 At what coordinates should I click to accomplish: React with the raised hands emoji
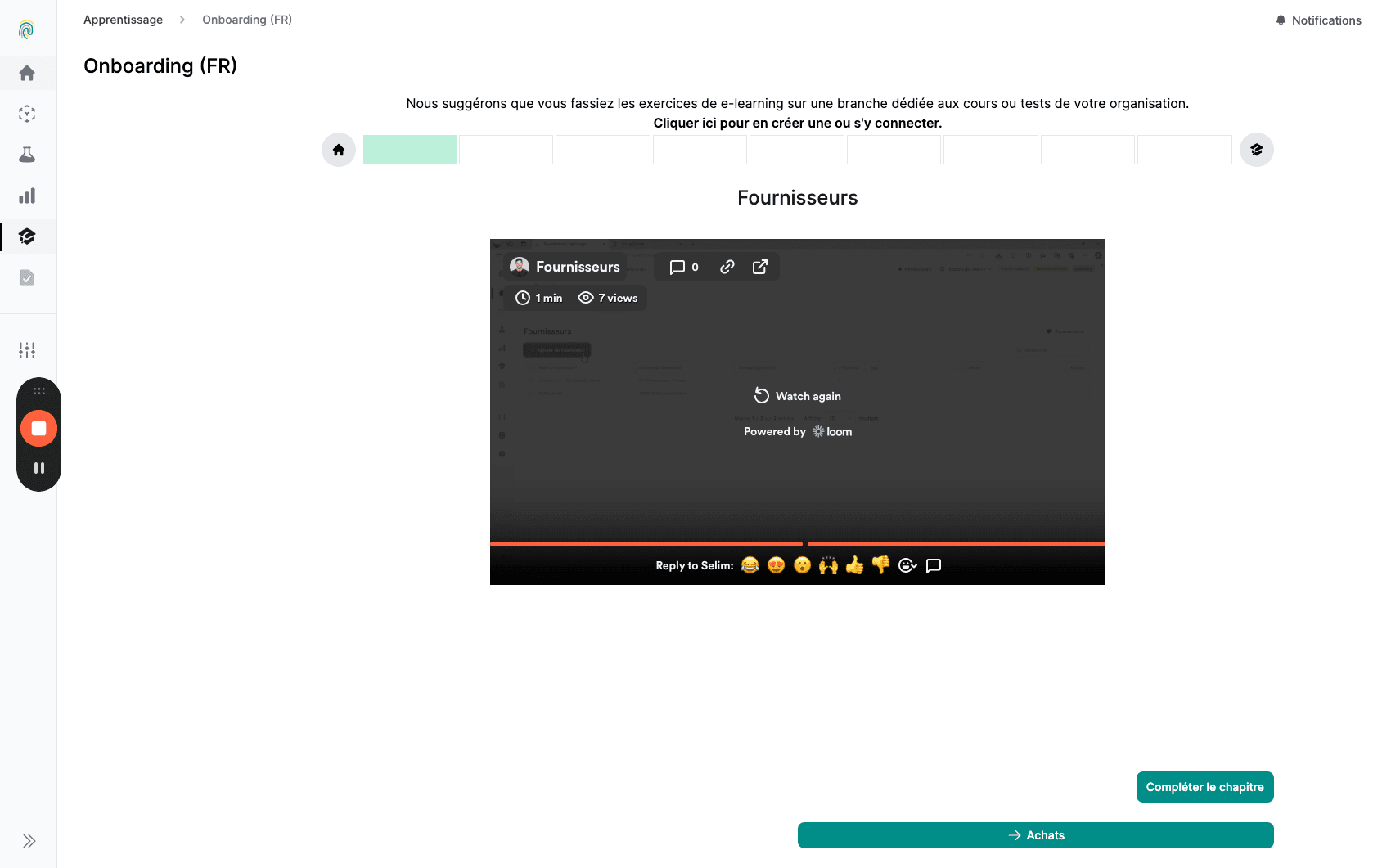[x=829, y=565]
